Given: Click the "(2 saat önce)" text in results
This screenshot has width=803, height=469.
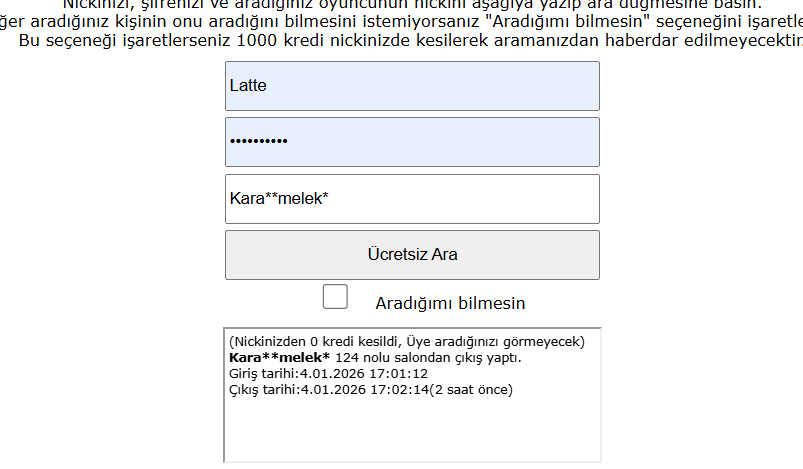Looking at the screenshot, I should tap(471, 390).
